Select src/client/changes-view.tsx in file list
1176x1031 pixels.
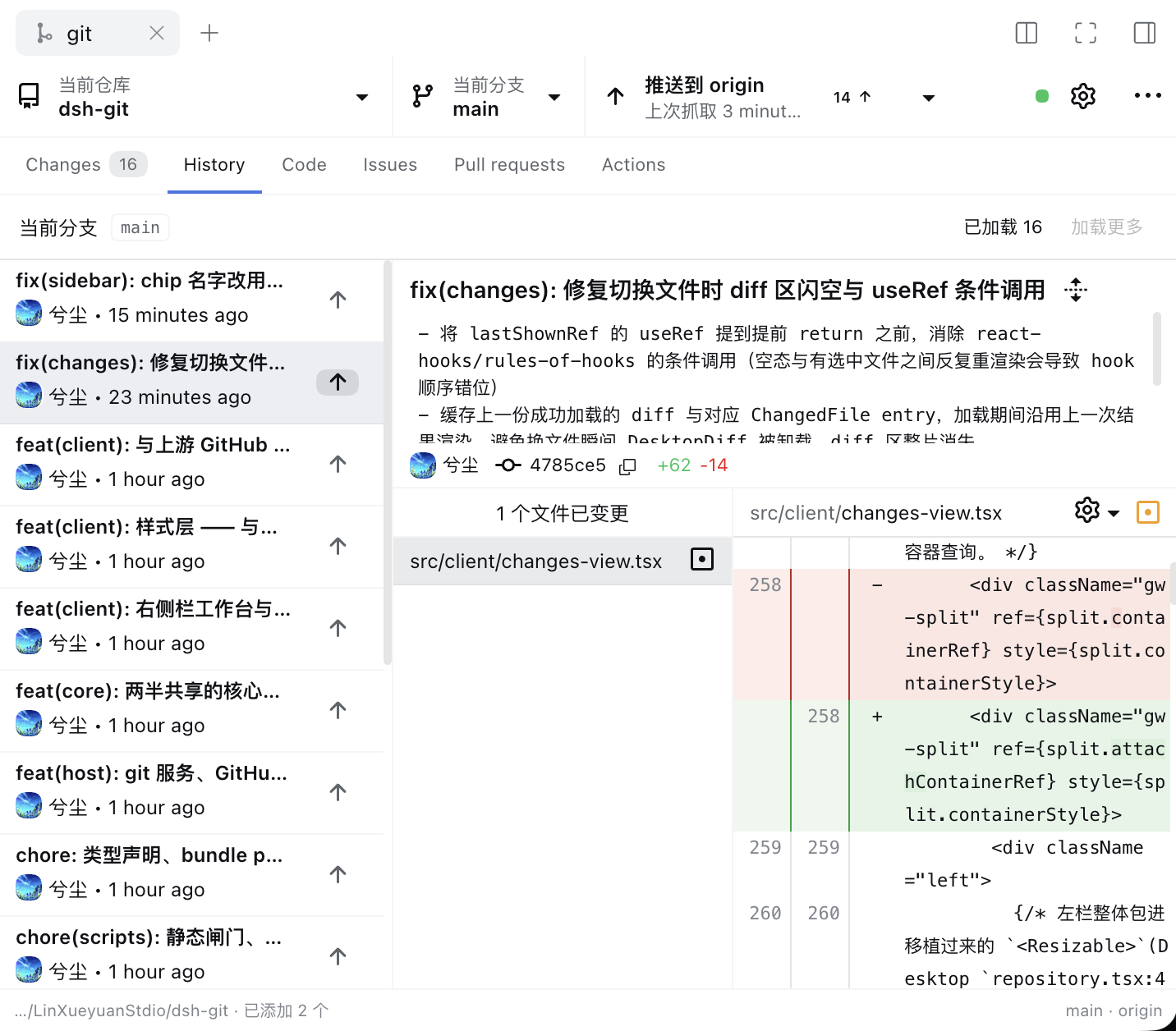point(563,561)
